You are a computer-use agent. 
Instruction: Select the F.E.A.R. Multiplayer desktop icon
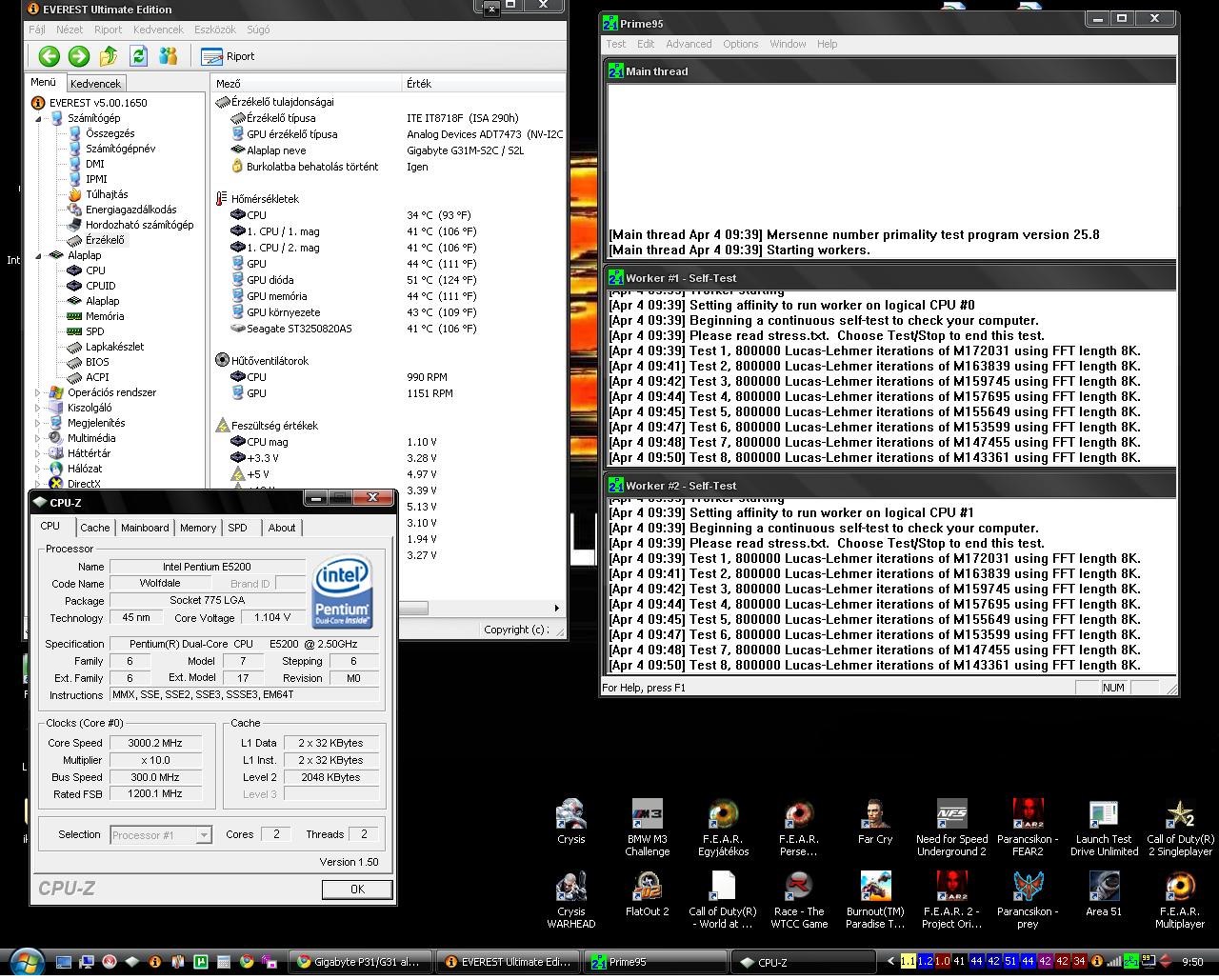1180,900
